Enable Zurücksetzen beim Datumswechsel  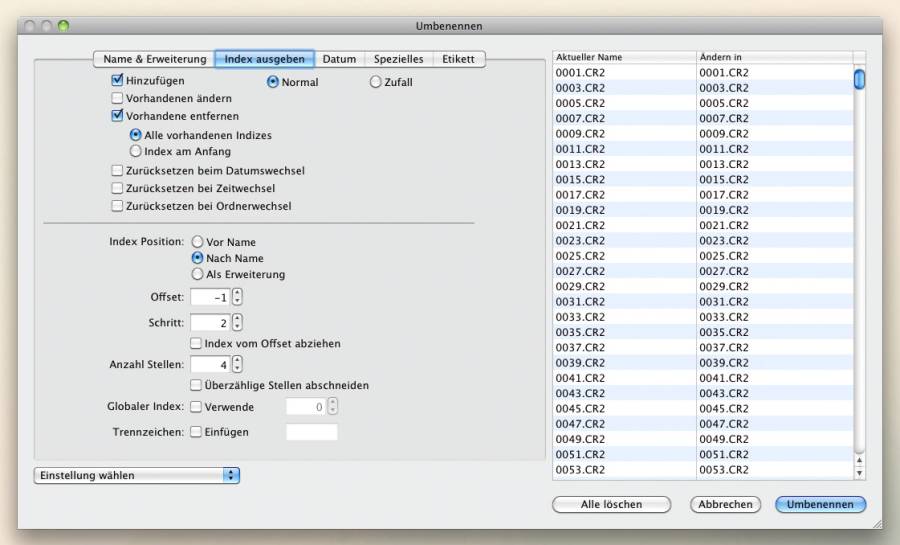[117, 170]
